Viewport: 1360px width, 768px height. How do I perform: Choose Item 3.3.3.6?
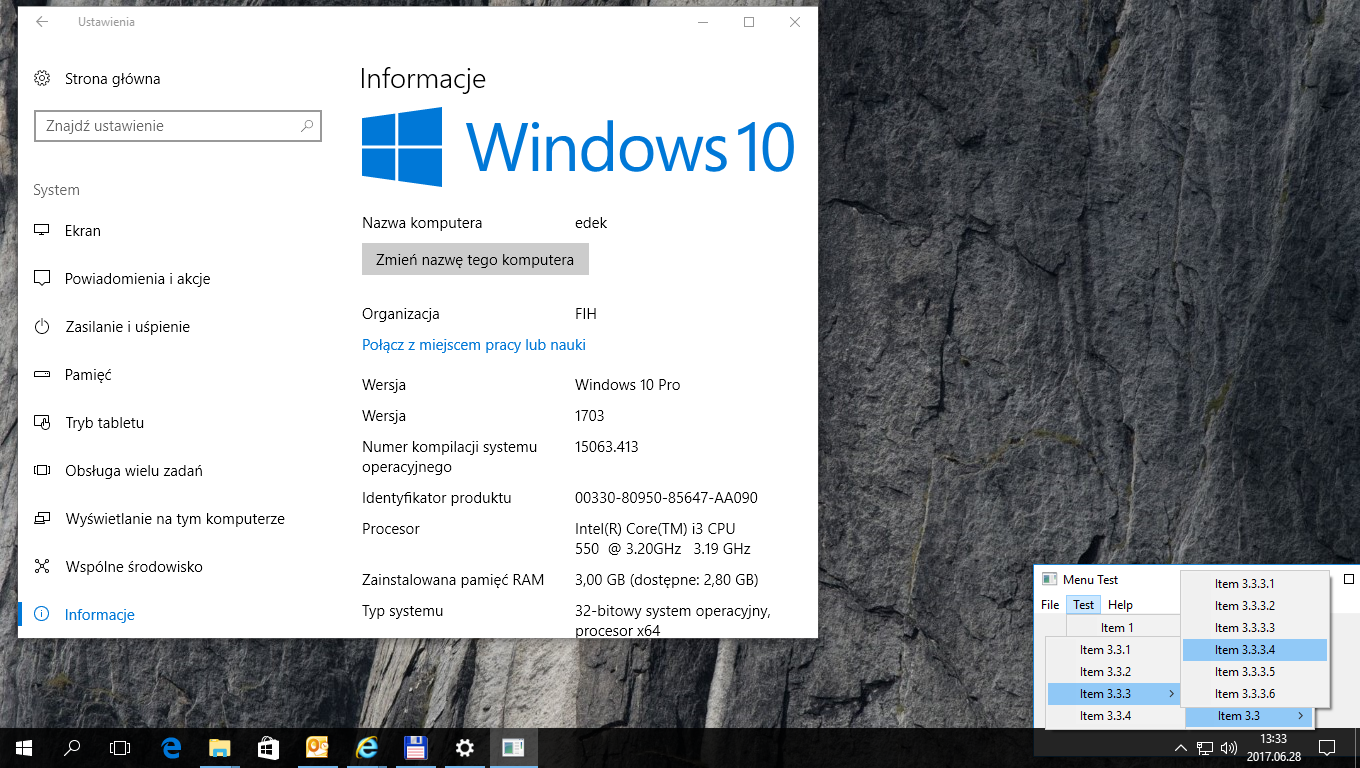tap(1255, 694)
